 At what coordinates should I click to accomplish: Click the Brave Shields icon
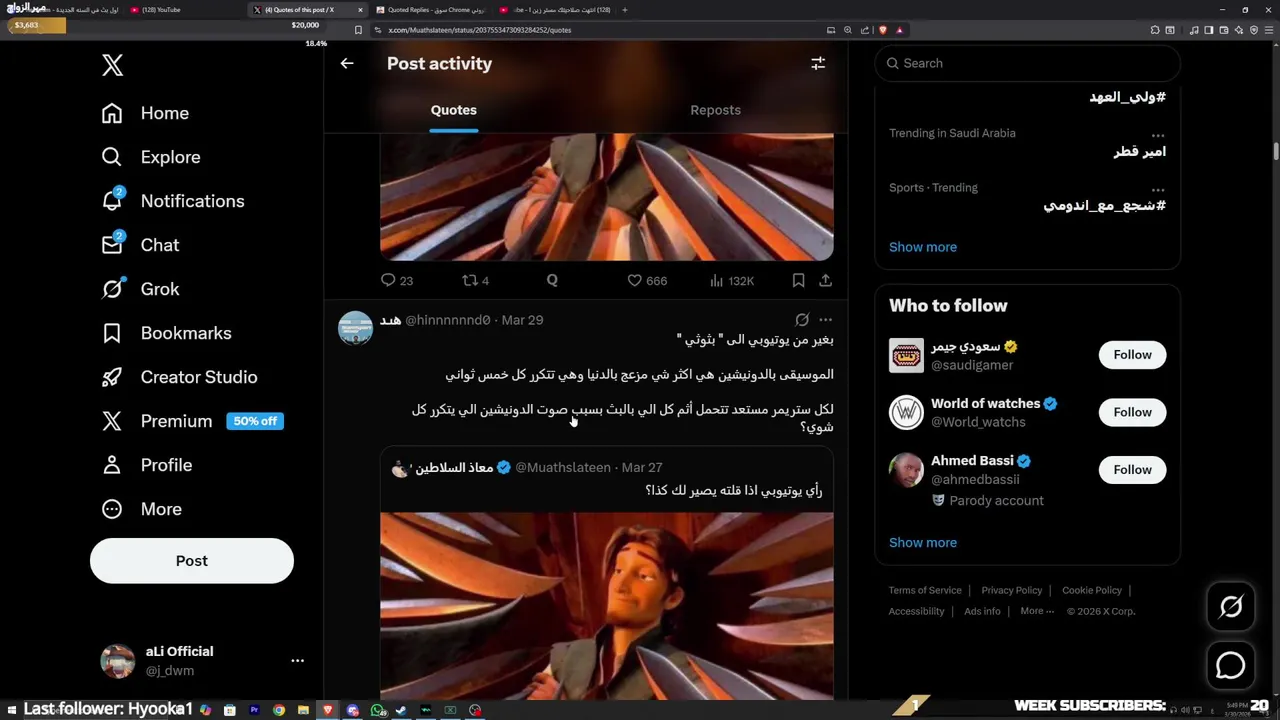883,30
